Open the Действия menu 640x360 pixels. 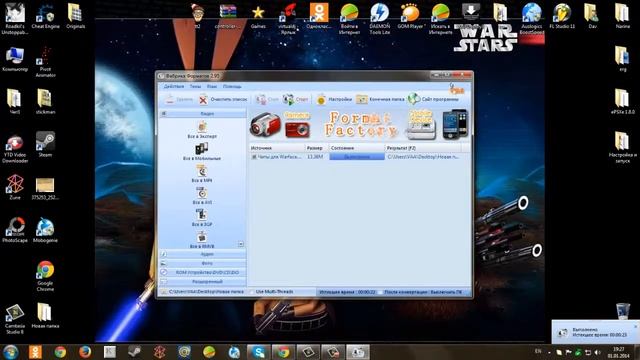(x=174, y=87)
